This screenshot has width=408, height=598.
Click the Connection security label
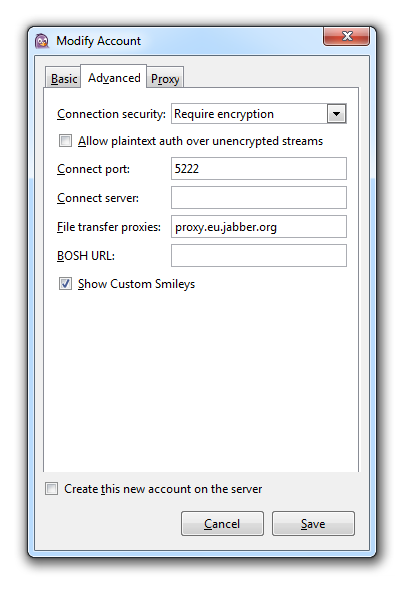point(111,114)
